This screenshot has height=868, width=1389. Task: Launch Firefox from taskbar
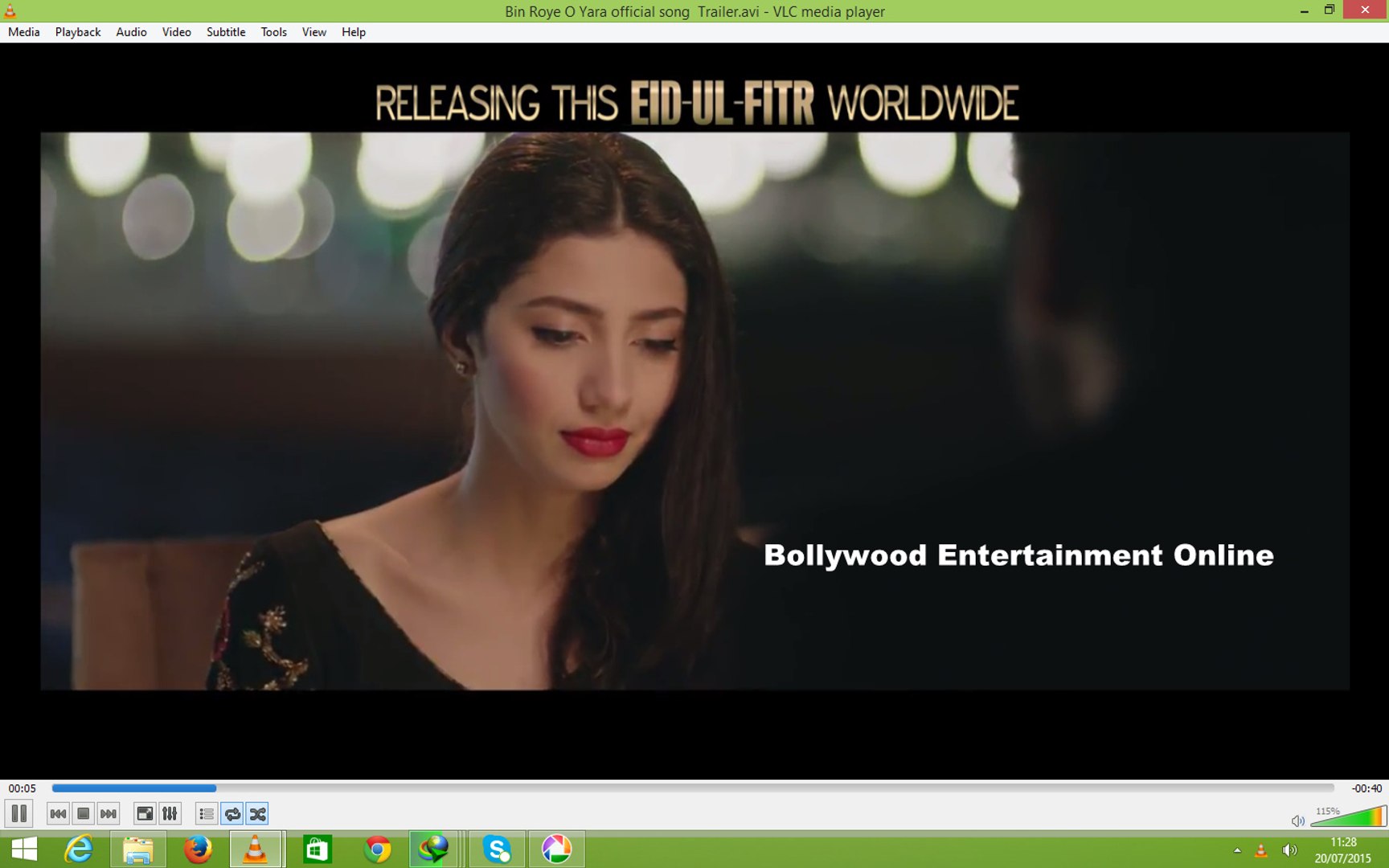[x=198, y=850]
